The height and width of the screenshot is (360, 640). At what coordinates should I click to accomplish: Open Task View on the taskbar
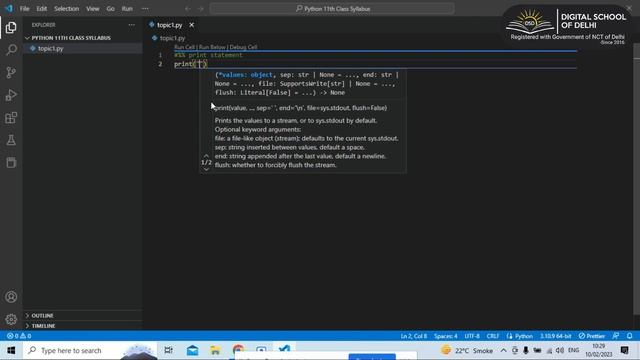point(168,351)
